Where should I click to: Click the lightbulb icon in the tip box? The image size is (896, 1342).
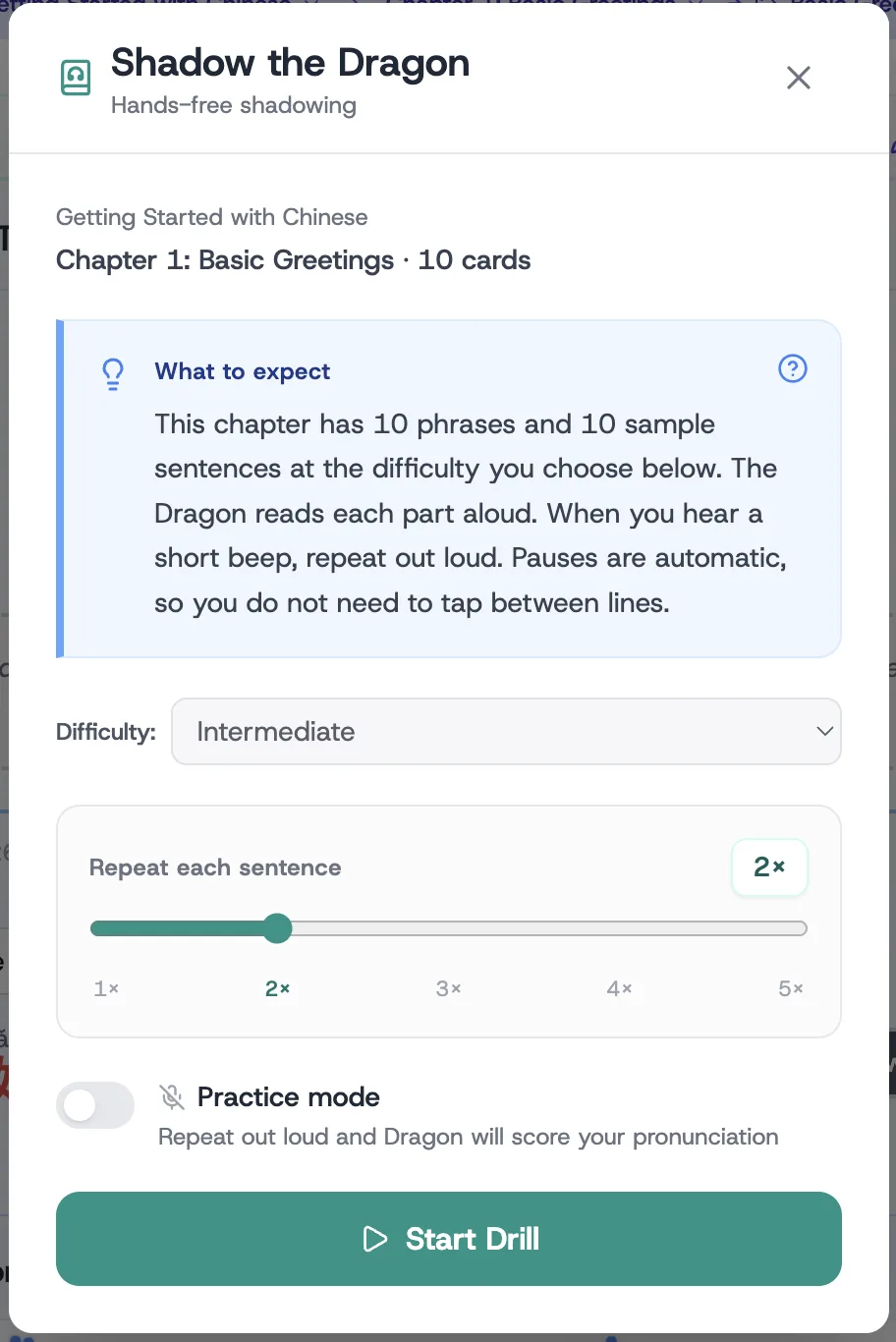tap(112, 373)
